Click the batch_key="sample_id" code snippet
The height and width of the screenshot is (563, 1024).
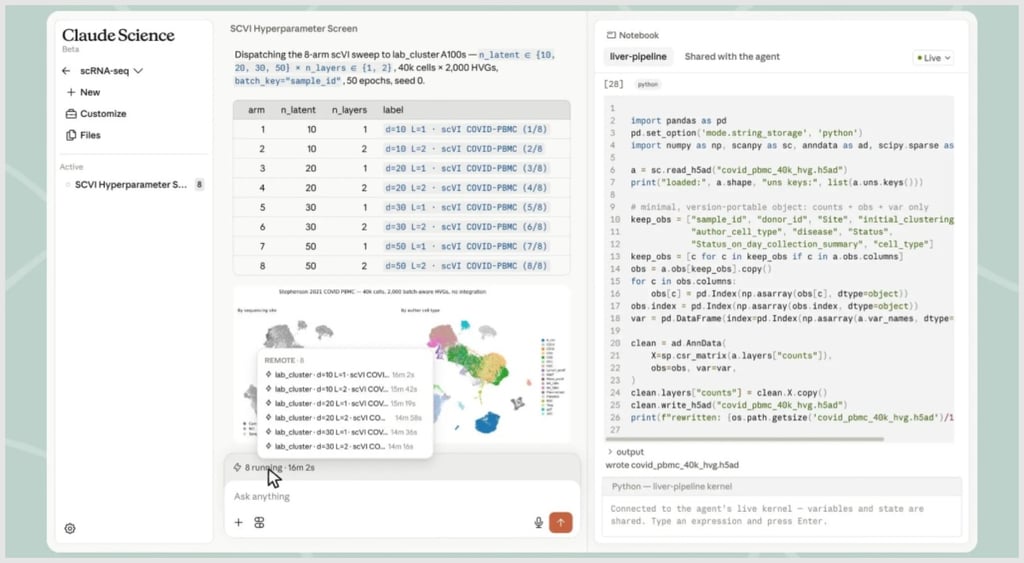(288, 81)
